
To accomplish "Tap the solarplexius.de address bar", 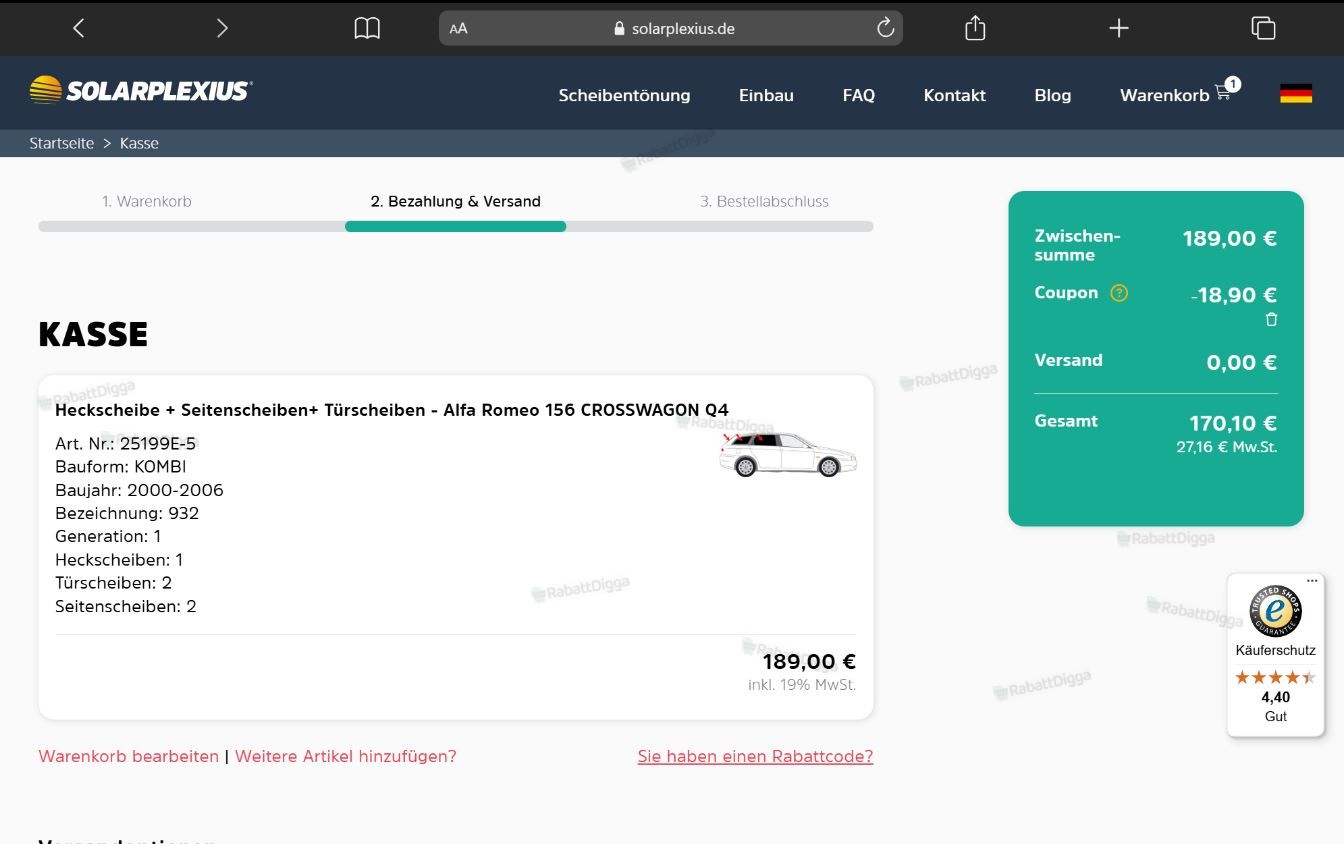I will click(x=671, y=28).
